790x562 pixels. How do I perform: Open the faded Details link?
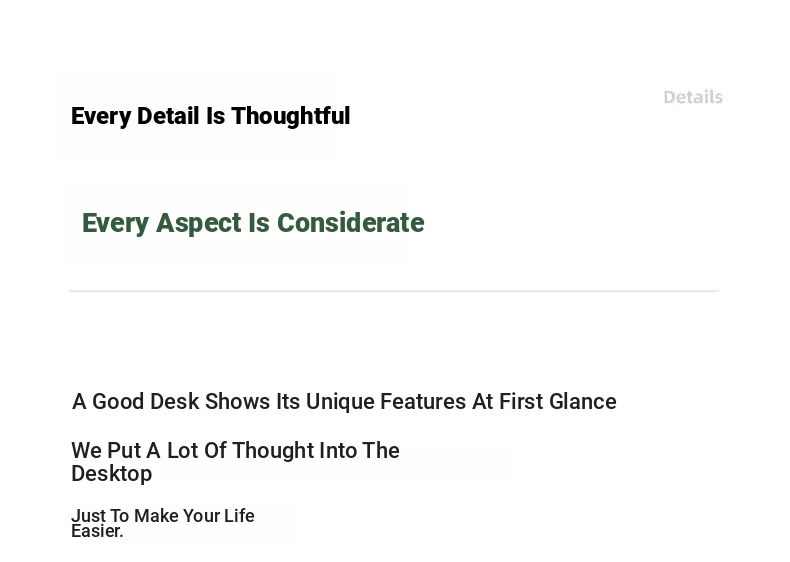[693, 97]
